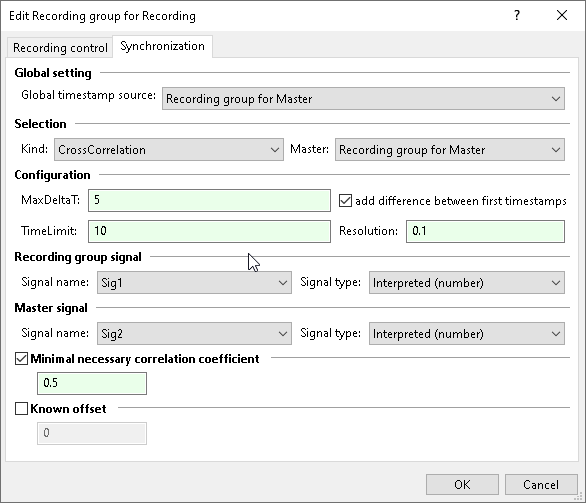The height and width of the screenshot is (503, 586).
Task: Open Master signal type dropdown
Action: pyautogui.click(x=467, y=334)
